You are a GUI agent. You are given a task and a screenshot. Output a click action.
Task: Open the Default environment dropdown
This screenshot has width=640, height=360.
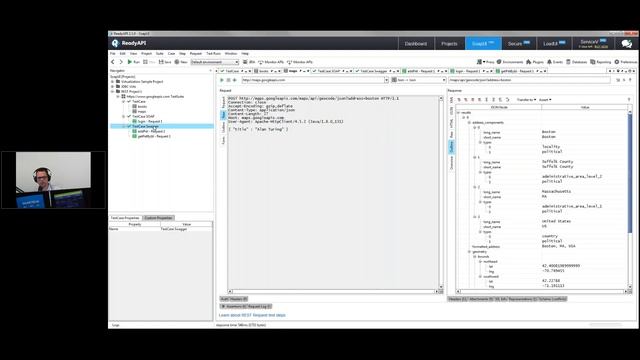tap(215, 62)
